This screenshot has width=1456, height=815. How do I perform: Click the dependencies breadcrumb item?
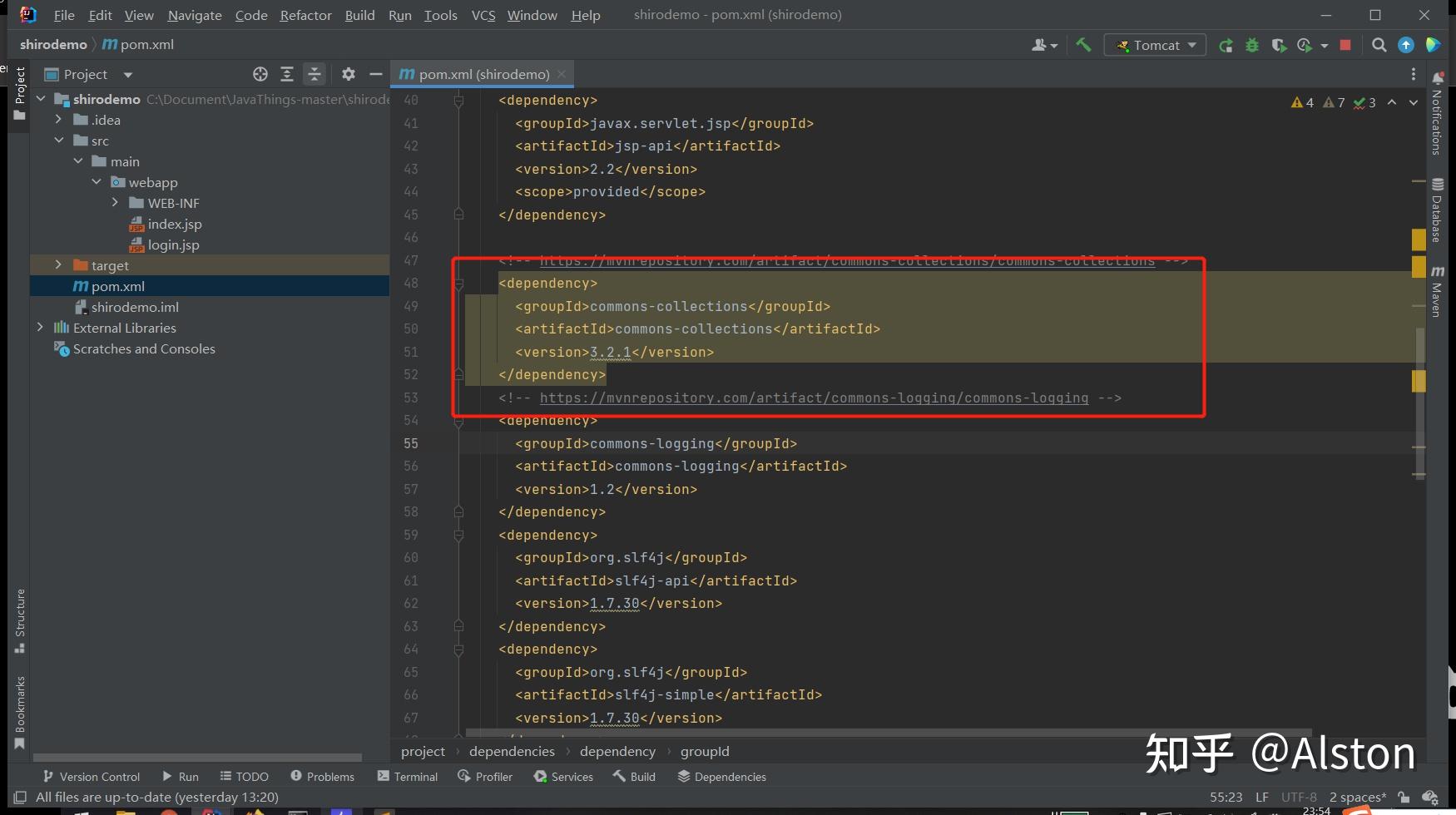tap(512, 751)
